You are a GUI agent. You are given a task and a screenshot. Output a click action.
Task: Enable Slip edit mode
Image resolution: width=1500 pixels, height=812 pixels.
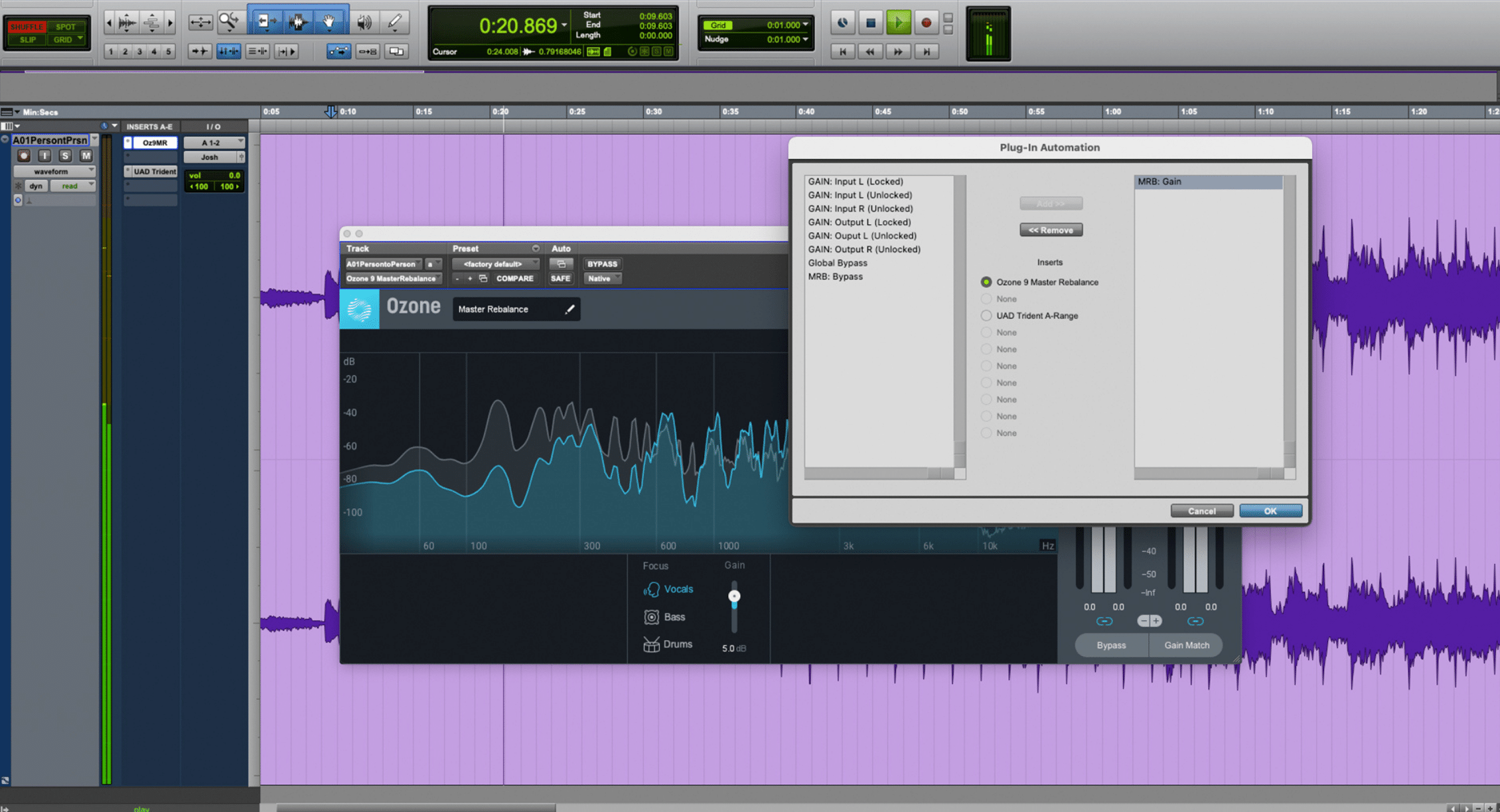pos(27,40)
